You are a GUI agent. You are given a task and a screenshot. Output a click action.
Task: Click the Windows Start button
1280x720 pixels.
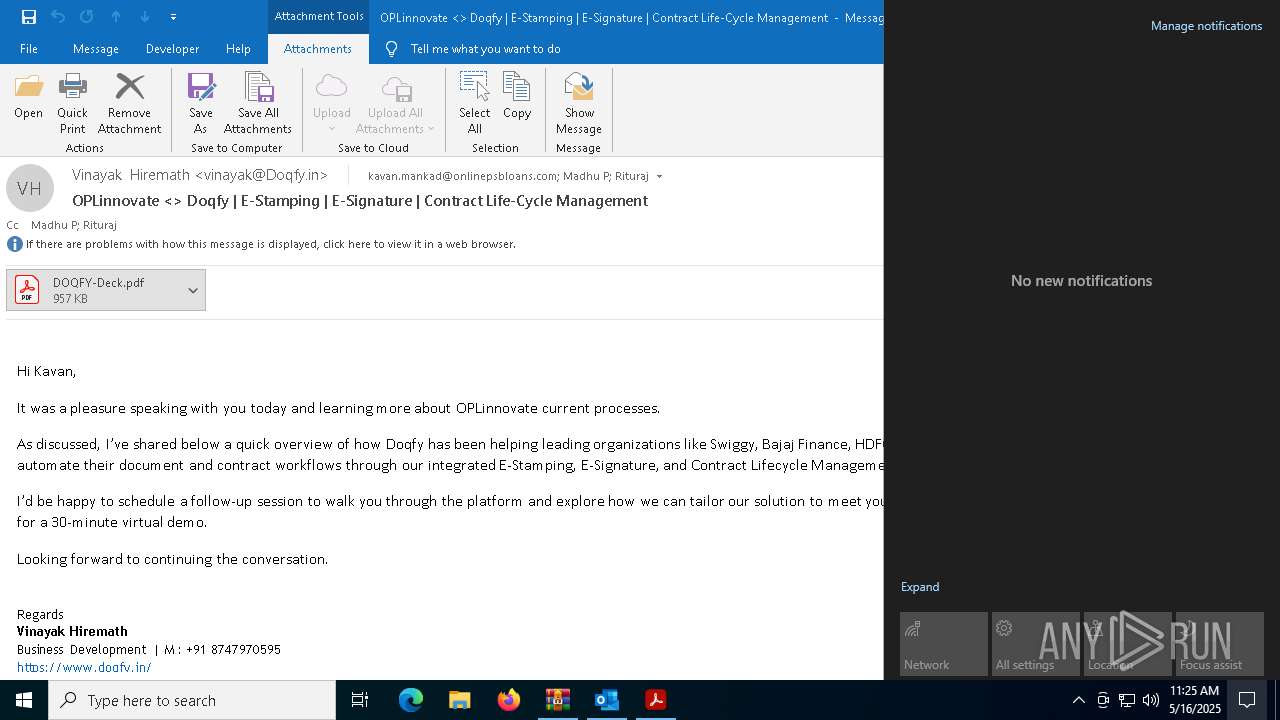[24, 700]
